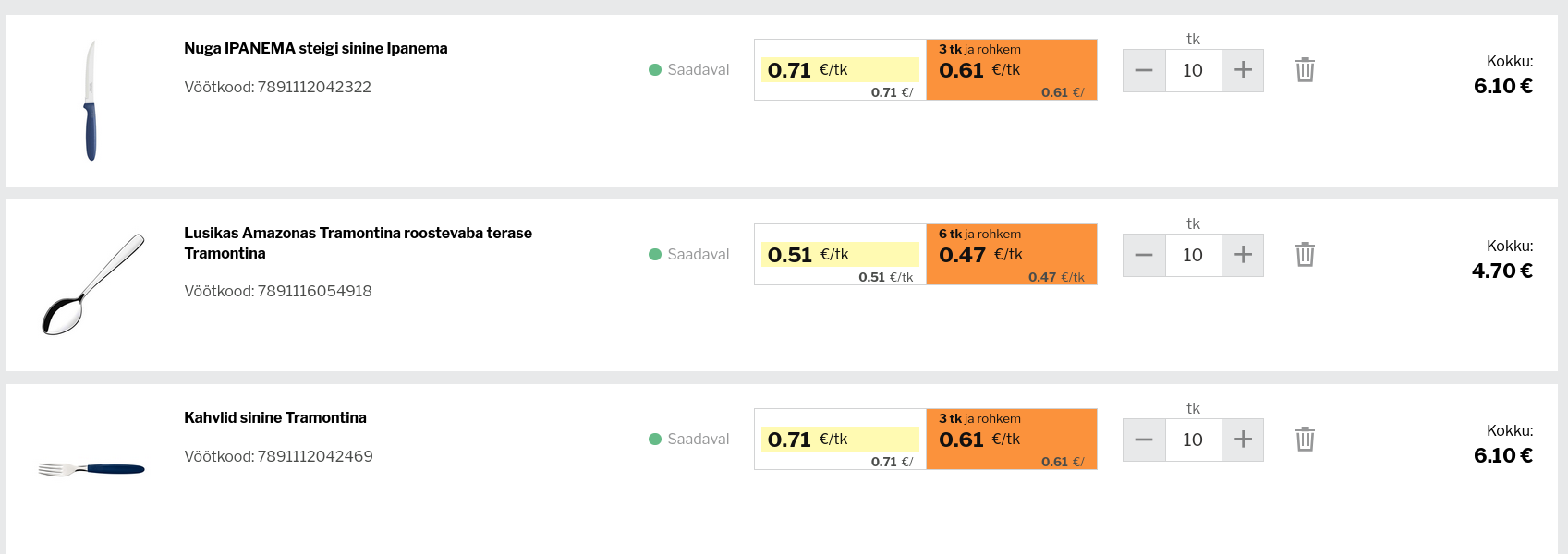The height and width of the screenshot is (554, 1568).
Task: Click the blue-handled fork product thumbnail
Action: pyautogui.click(x=91, y=469)
